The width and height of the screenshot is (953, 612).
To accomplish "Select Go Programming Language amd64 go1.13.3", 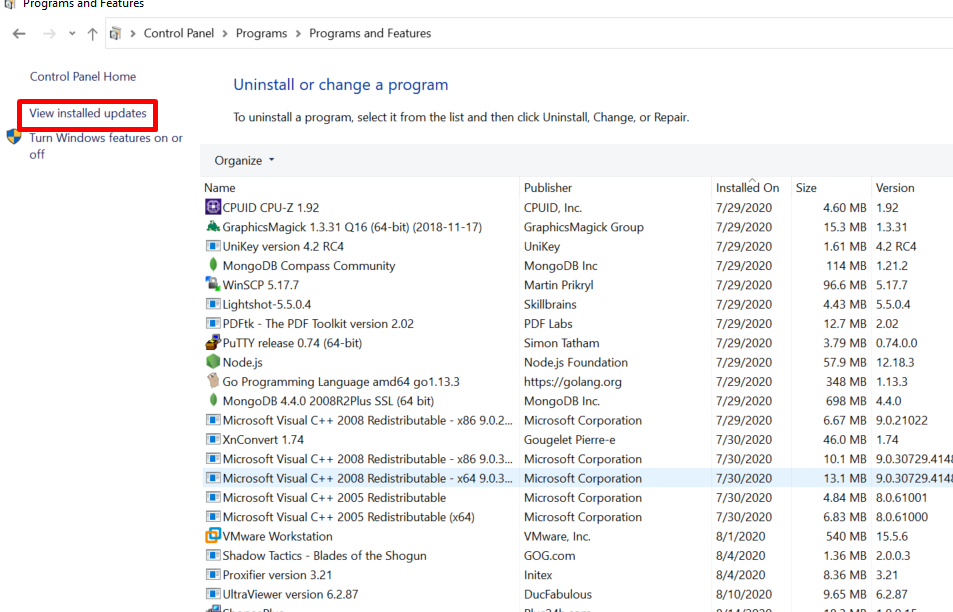I will 341,382.
